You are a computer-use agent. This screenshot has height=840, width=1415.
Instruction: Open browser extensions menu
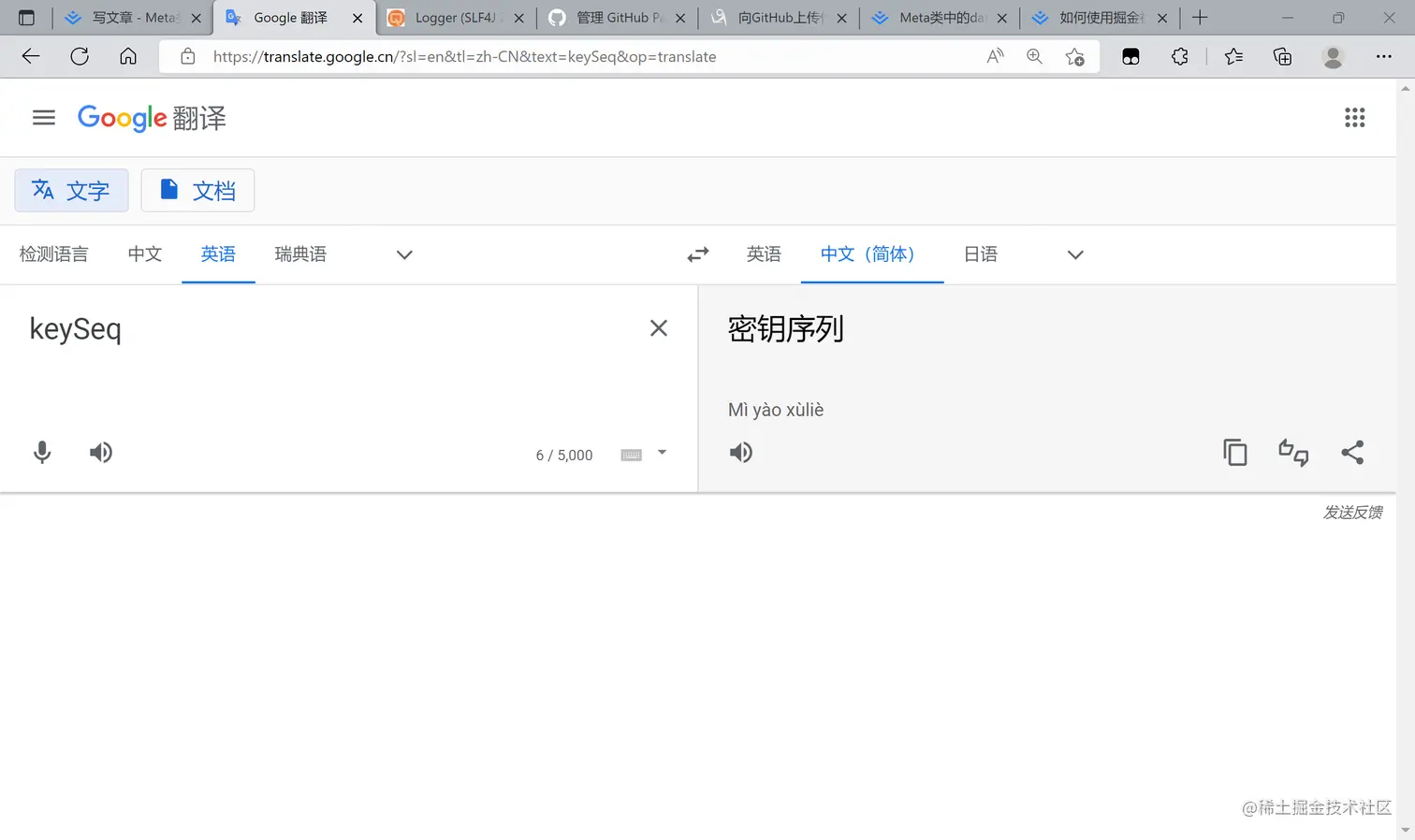click(1179, 57)
